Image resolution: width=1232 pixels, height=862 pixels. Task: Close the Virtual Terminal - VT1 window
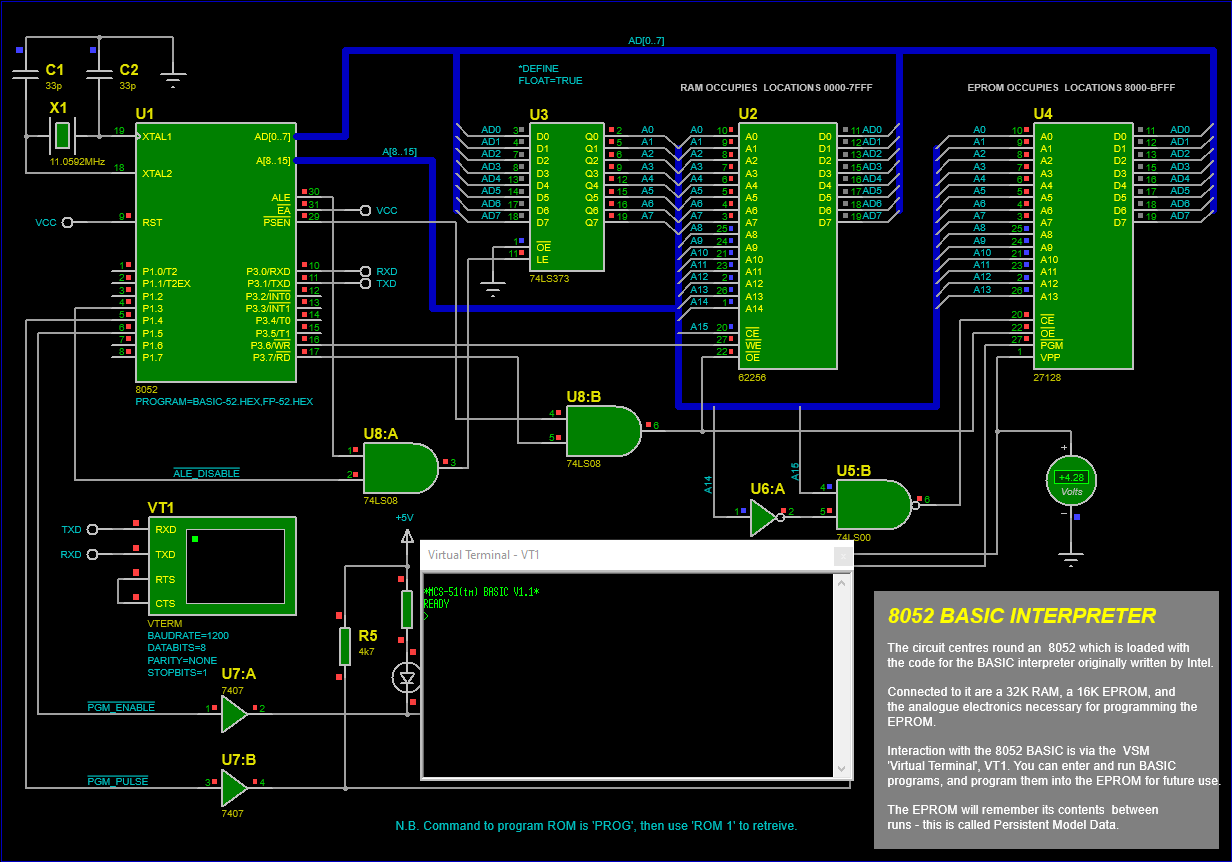click(x=843, y=555)
